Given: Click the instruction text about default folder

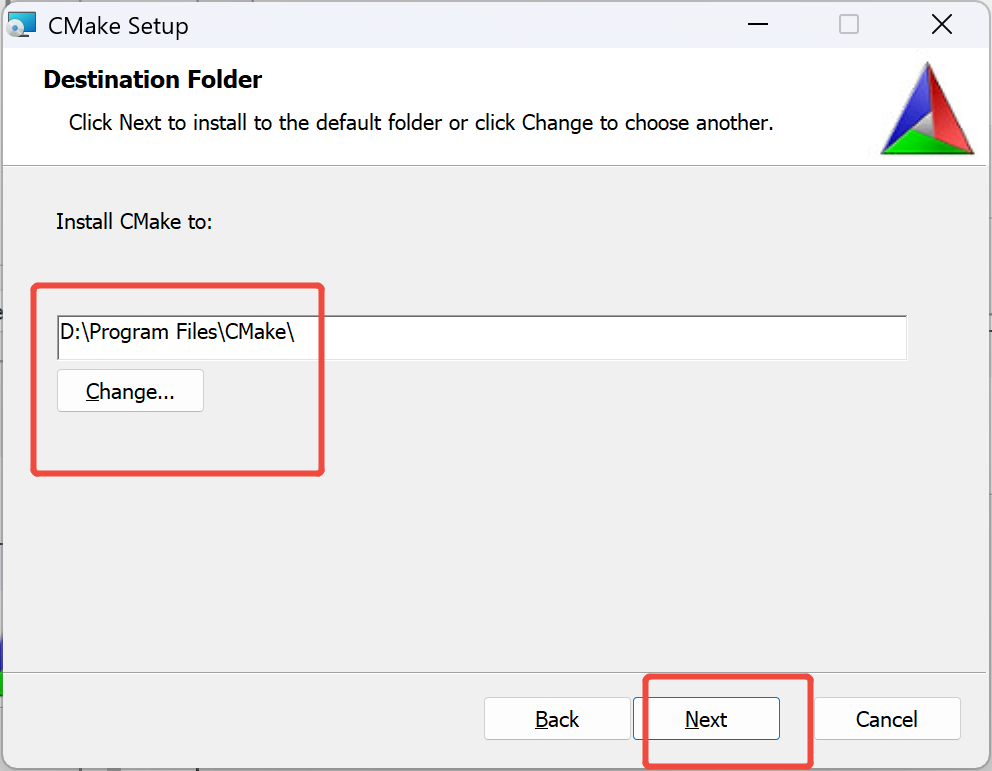Looking at the screenshot, I should coord(421,123).
